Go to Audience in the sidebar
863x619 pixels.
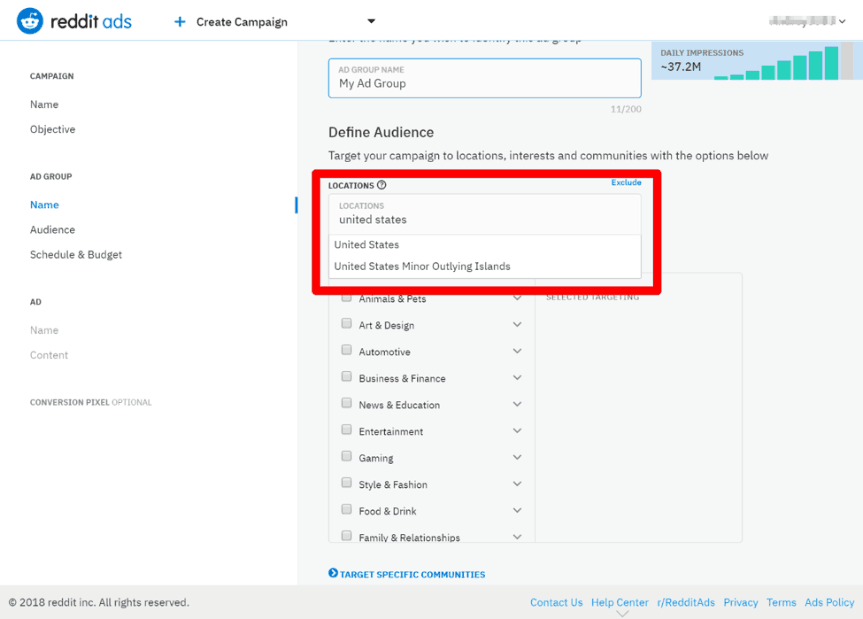(52, 230)
